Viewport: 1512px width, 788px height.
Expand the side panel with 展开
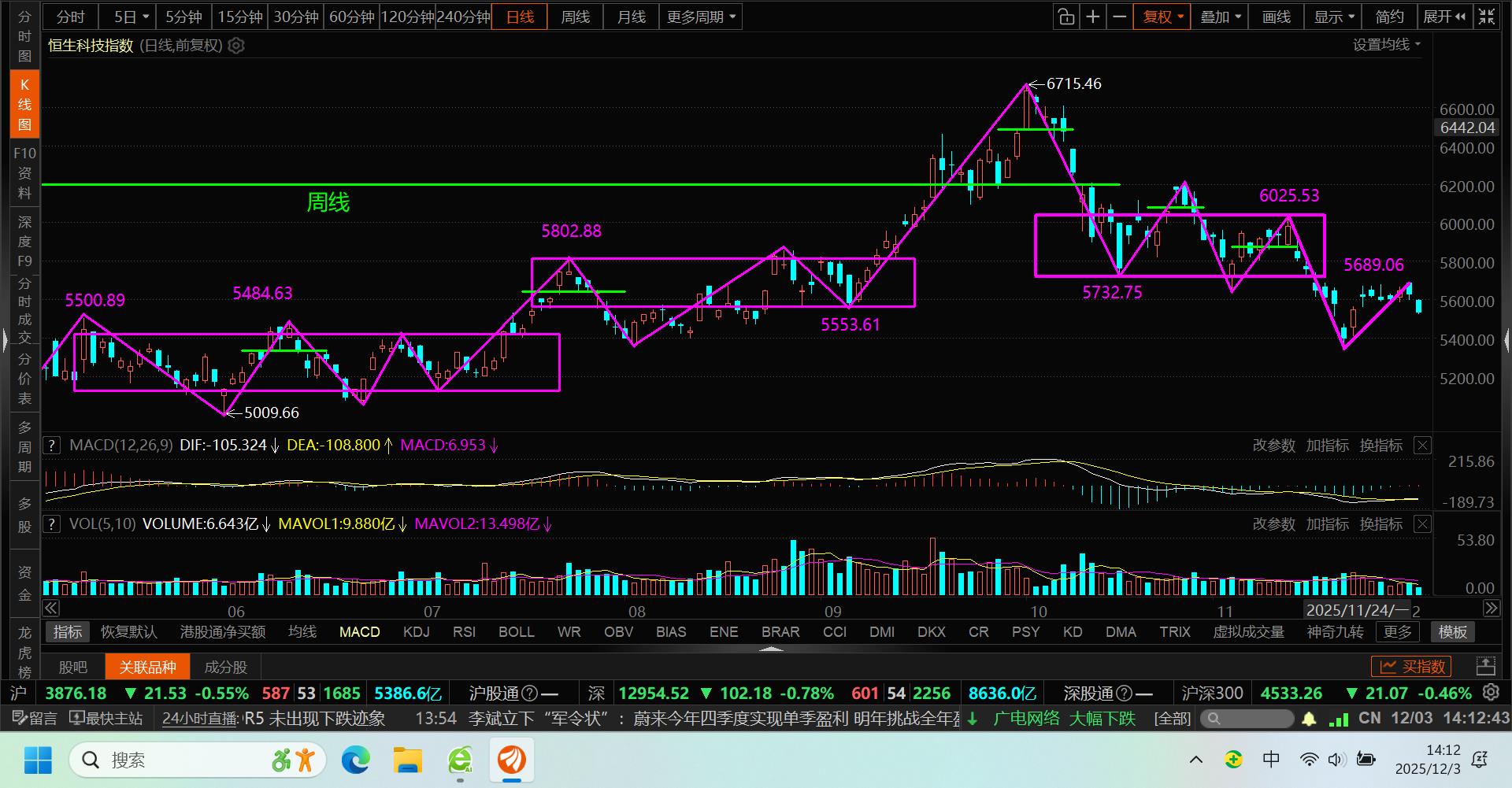point(1444,17)
